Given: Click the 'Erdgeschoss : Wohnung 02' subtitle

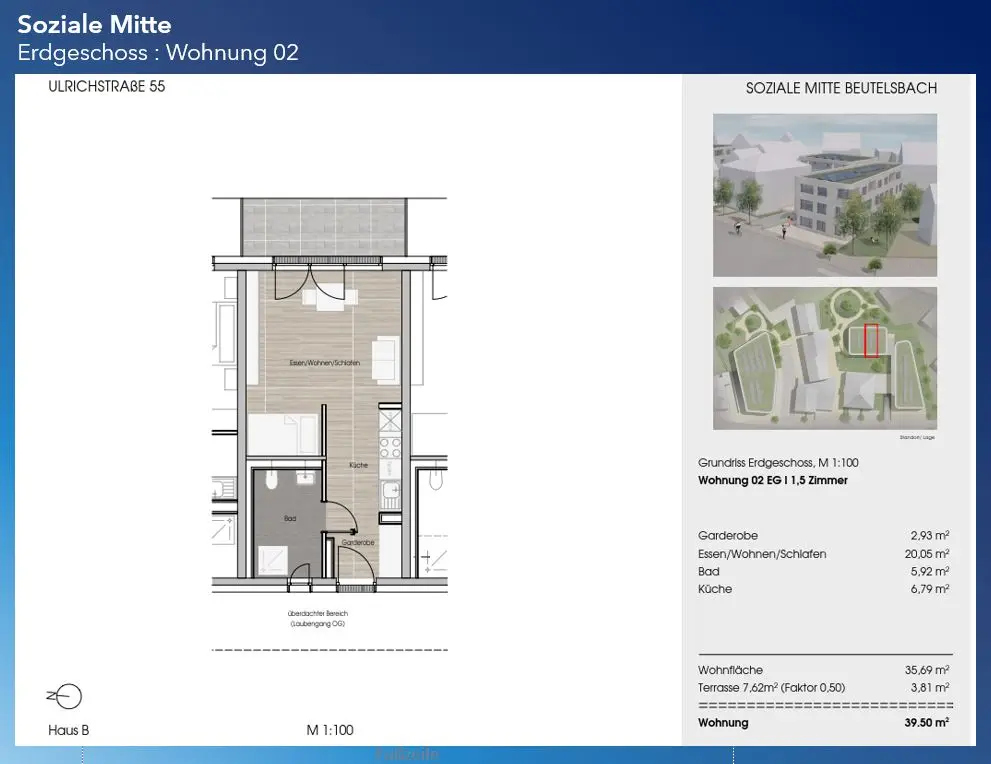Looking at the screenshot, I should click(x=158, y=53).
